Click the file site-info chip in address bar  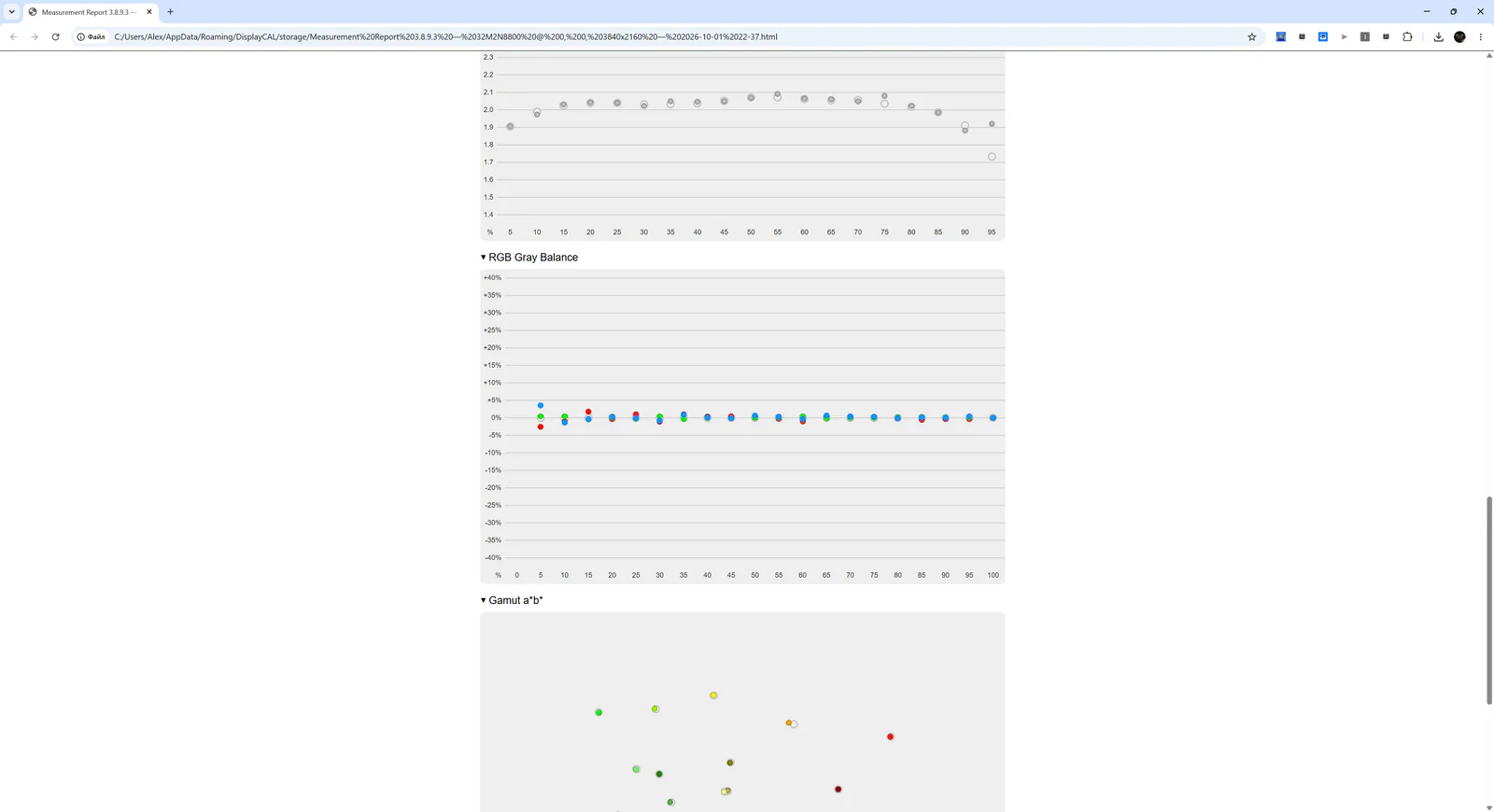point(92,36)
